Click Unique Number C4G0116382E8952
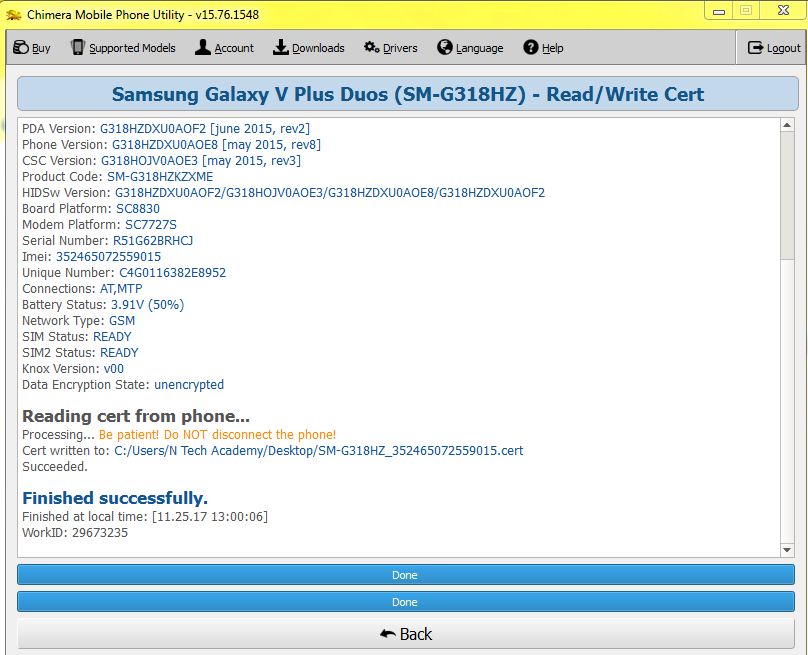 point(172,273)
